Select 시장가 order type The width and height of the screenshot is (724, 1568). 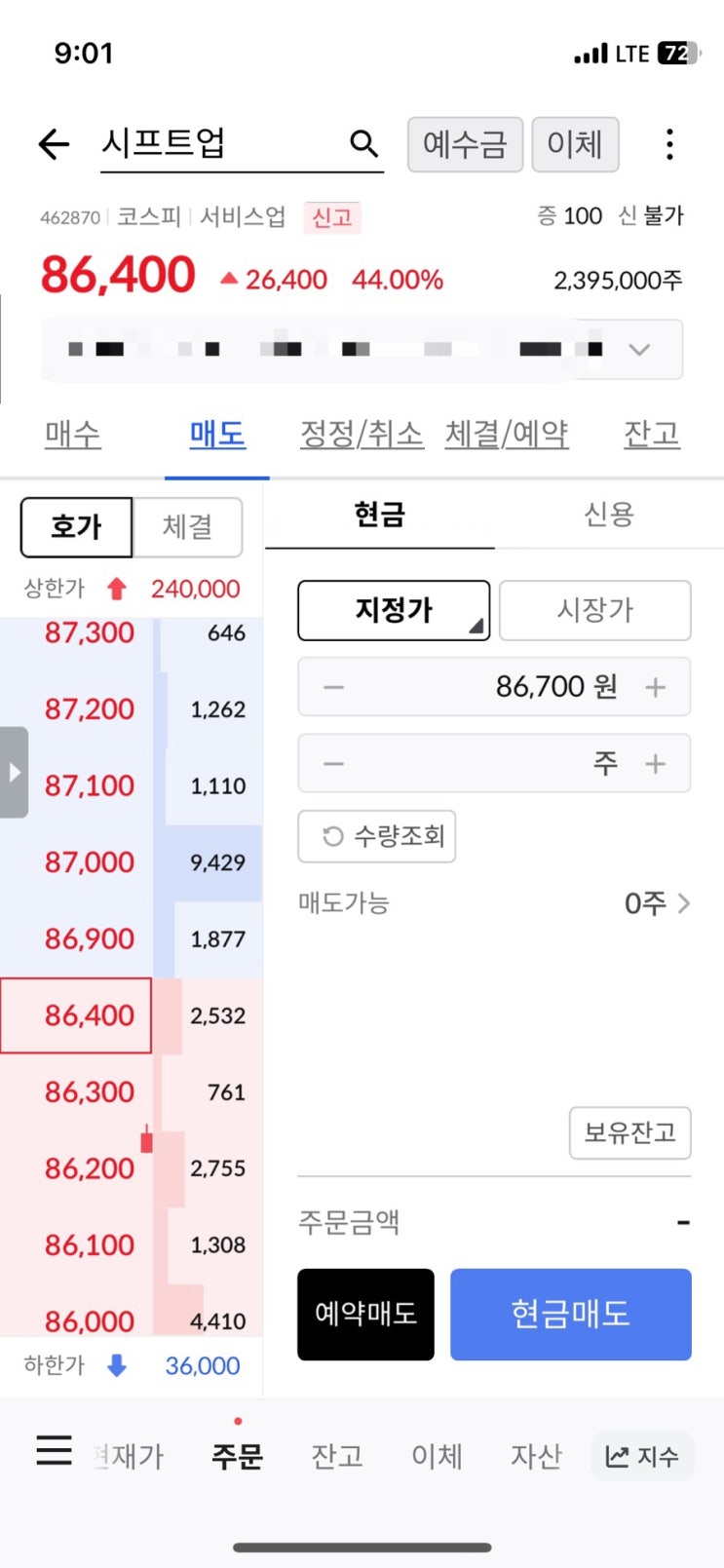pos(595,610)
